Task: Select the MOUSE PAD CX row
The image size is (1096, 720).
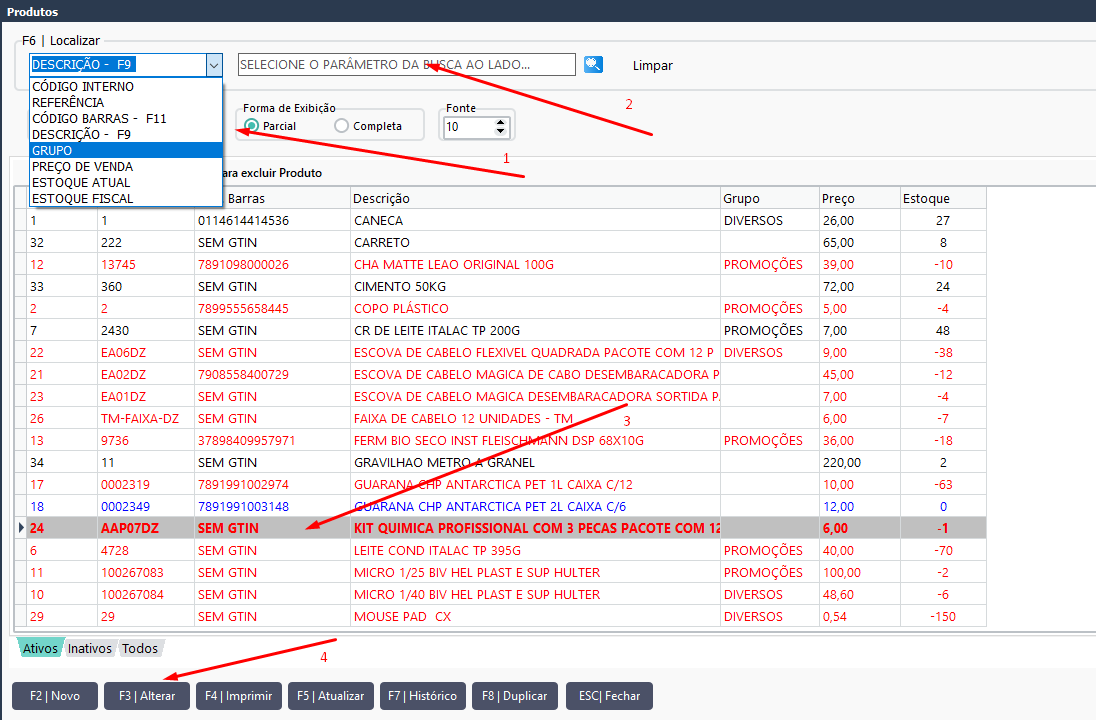Action: pyautogui.click(x=500, y=617)
